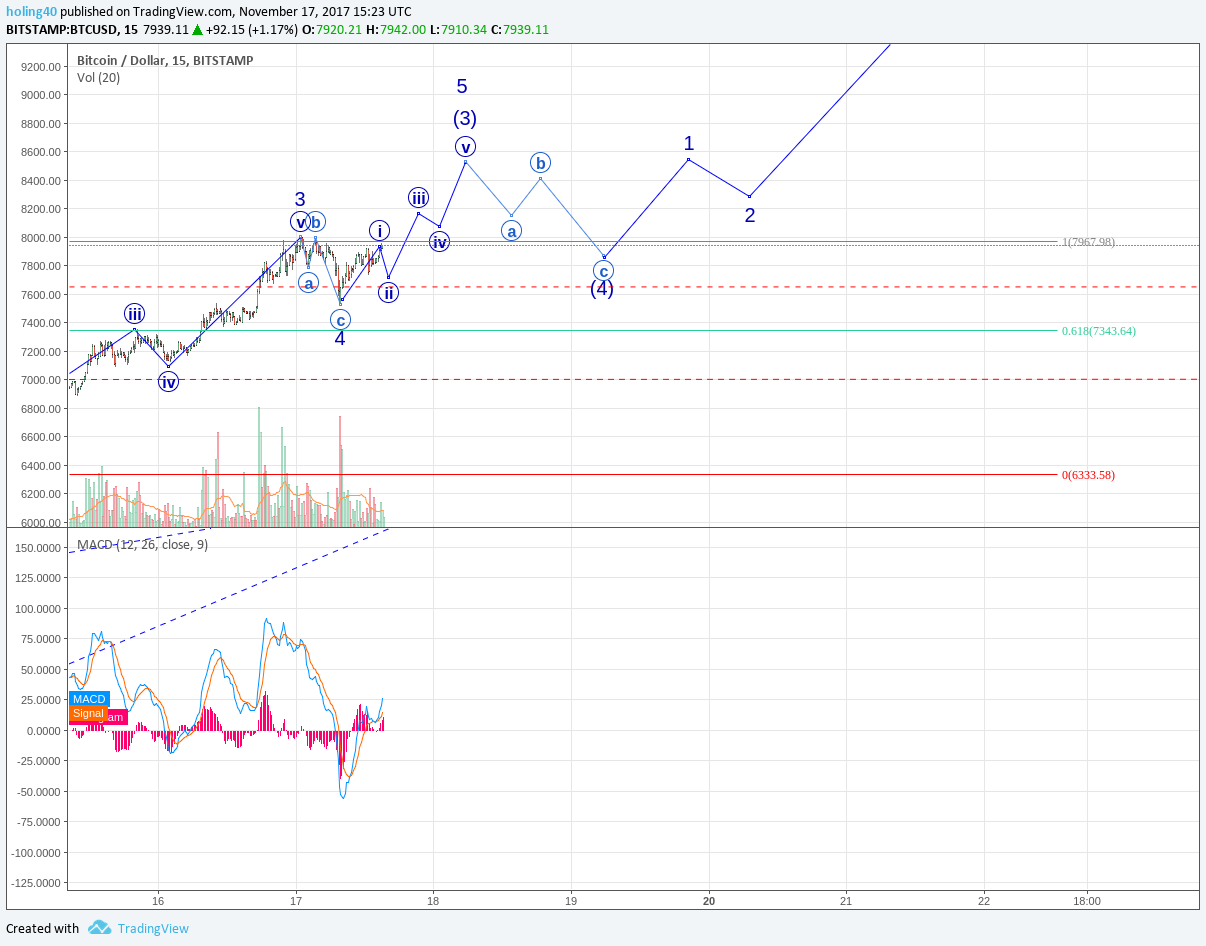The width and height of the screenshot is (1206, 946).
Task: Click the 150.0000 MACD axis label
Action: tap(40, 547)
